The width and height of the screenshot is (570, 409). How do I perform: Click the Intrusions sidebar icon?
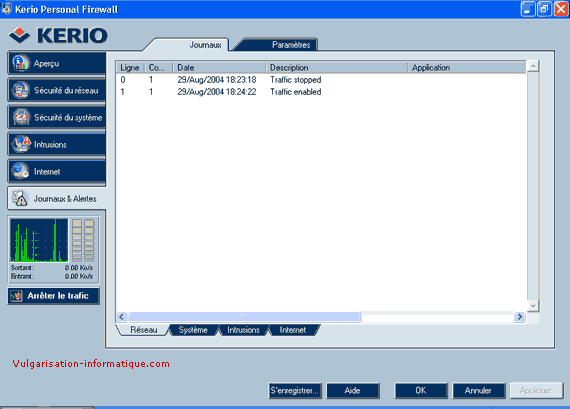point(21,144)
